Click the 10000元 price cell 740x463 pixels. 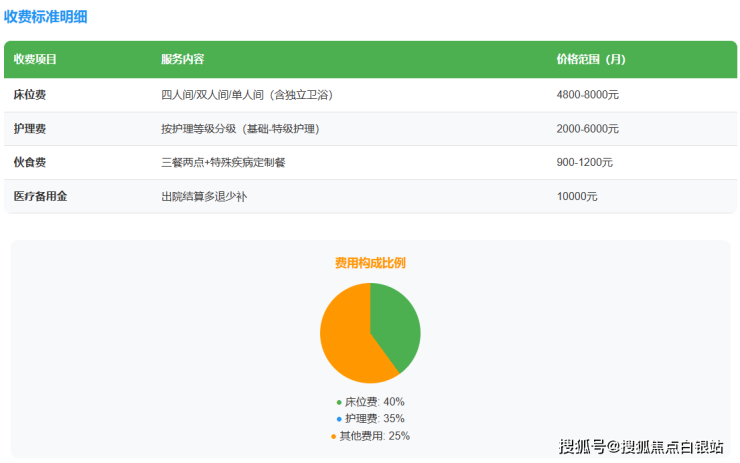577,196
